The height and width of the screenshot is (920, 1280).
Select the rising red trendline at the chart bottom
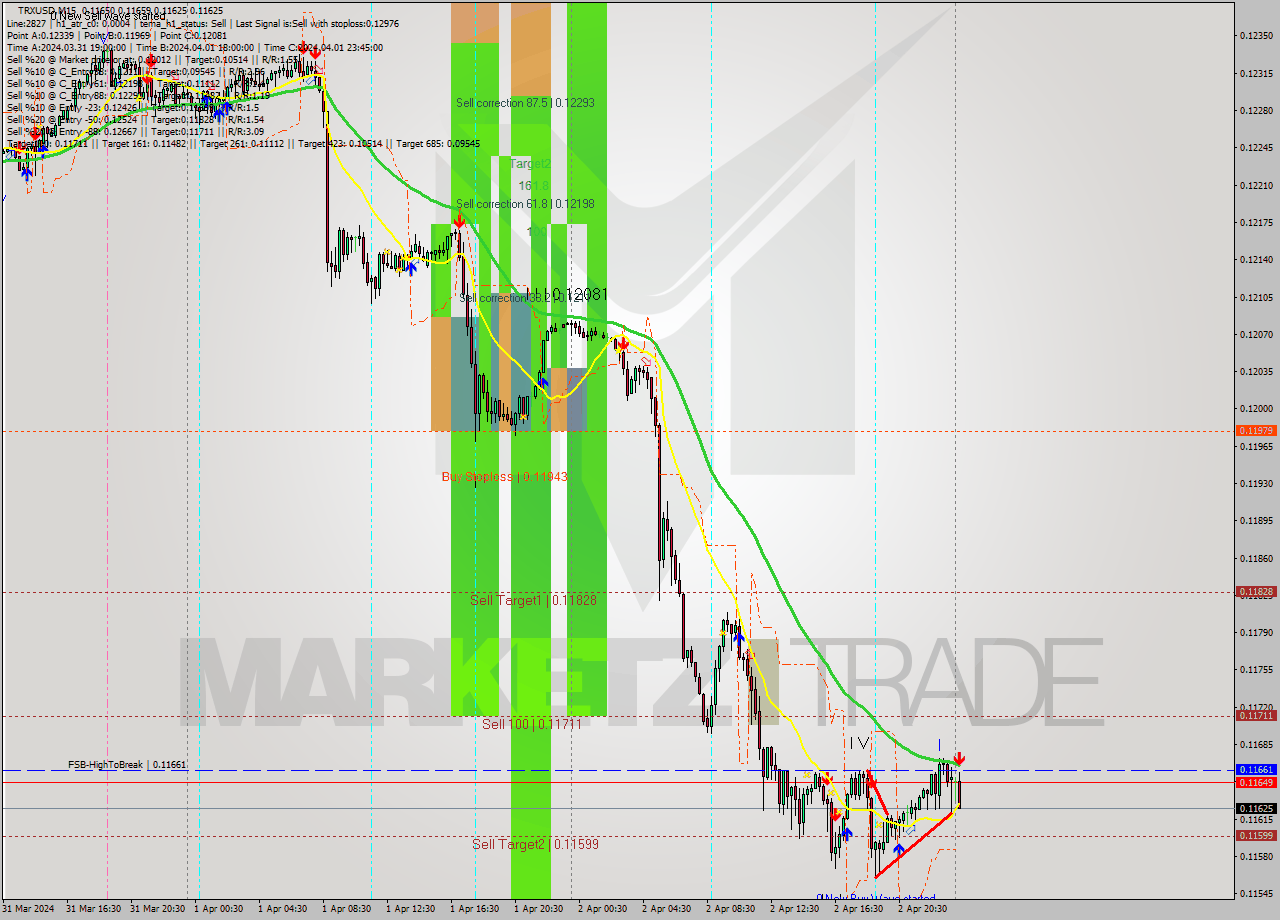[x=913, y=846]
